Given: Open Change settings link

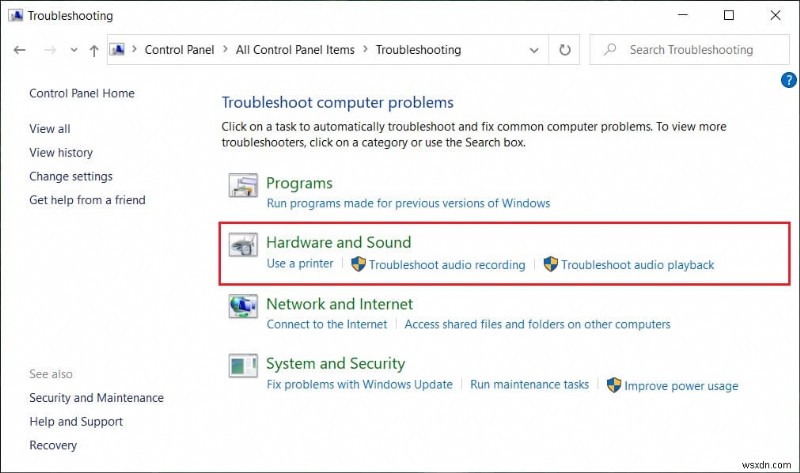Looking at the screenshot, I should (71, 176).
